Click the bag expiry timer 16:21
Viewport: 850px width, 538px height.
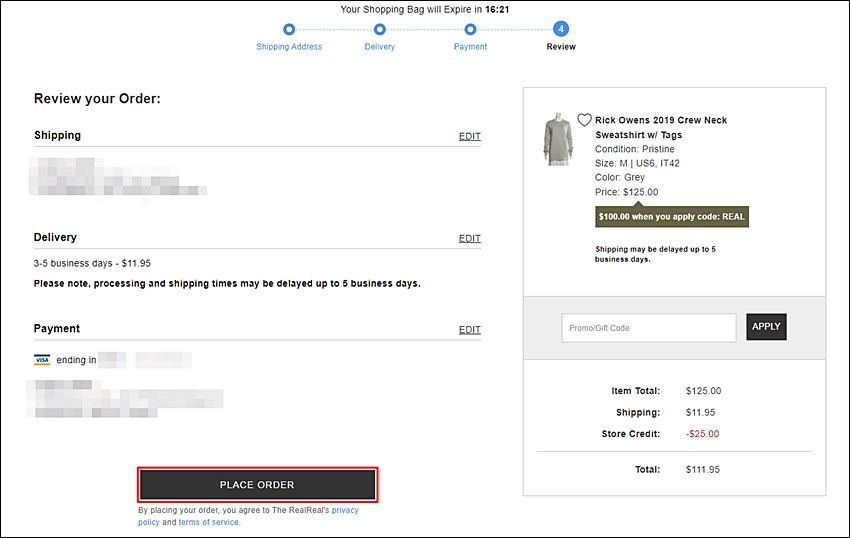(x=497, y=9)
